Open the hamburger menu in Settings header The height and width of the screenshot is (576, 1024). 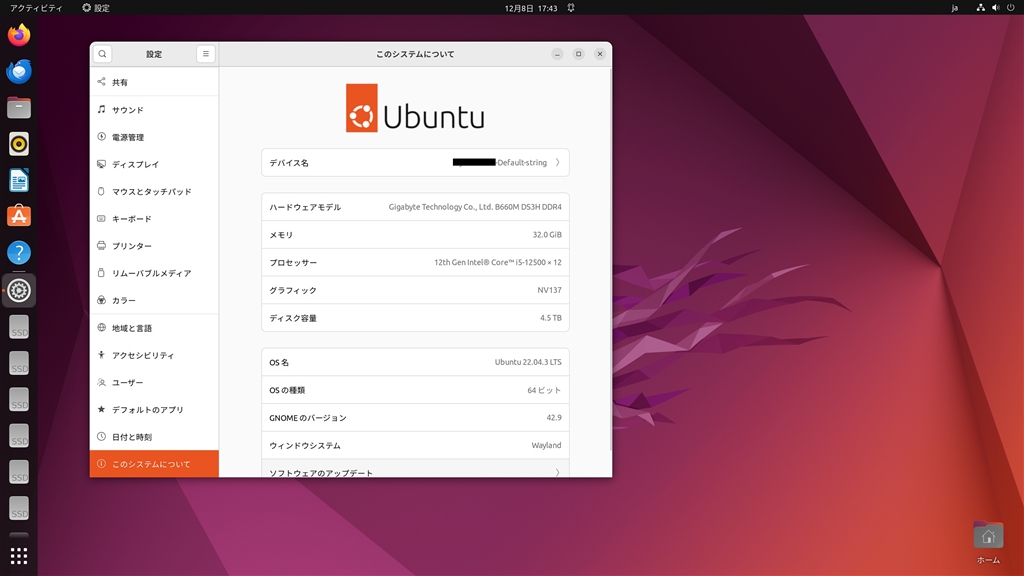[x=206, y=54]
